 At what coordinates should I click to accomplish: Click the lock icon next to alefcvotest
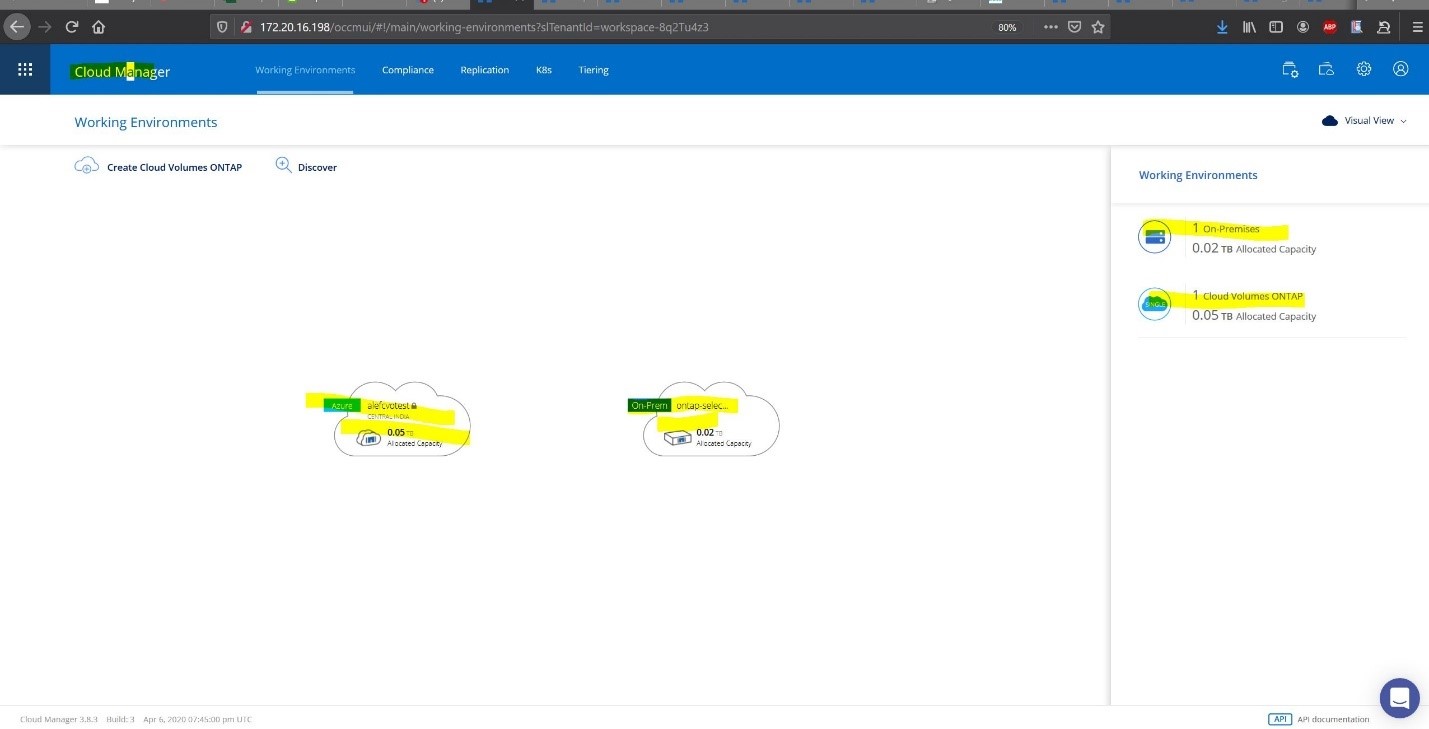(x=414, y=405)
